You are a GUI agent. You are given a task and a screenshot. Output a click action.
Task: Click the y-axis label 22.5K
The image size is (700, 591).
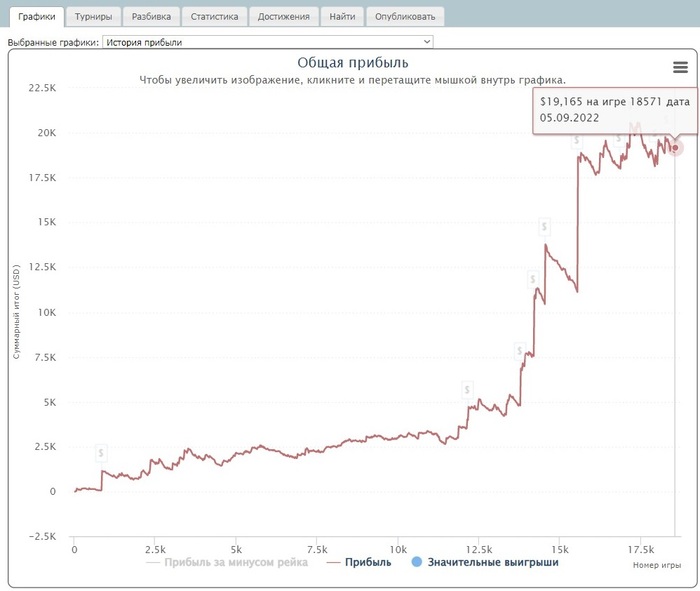pyautogui.click(x=42, y=88)
